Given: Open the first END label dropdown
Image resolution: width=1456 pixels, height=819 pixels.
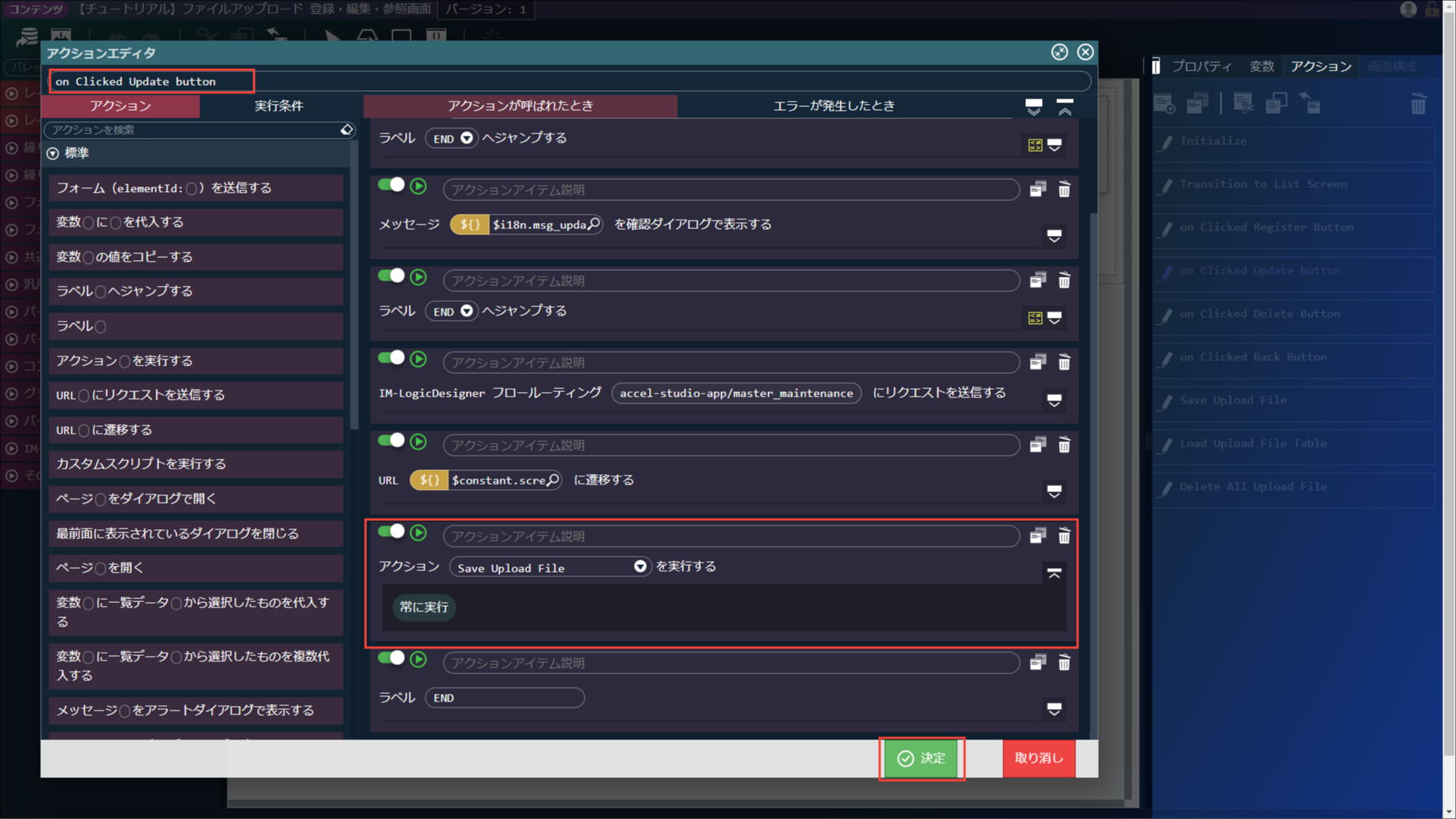Looking at the screenshot, I should pyautogui.click(x=452, y=139).
